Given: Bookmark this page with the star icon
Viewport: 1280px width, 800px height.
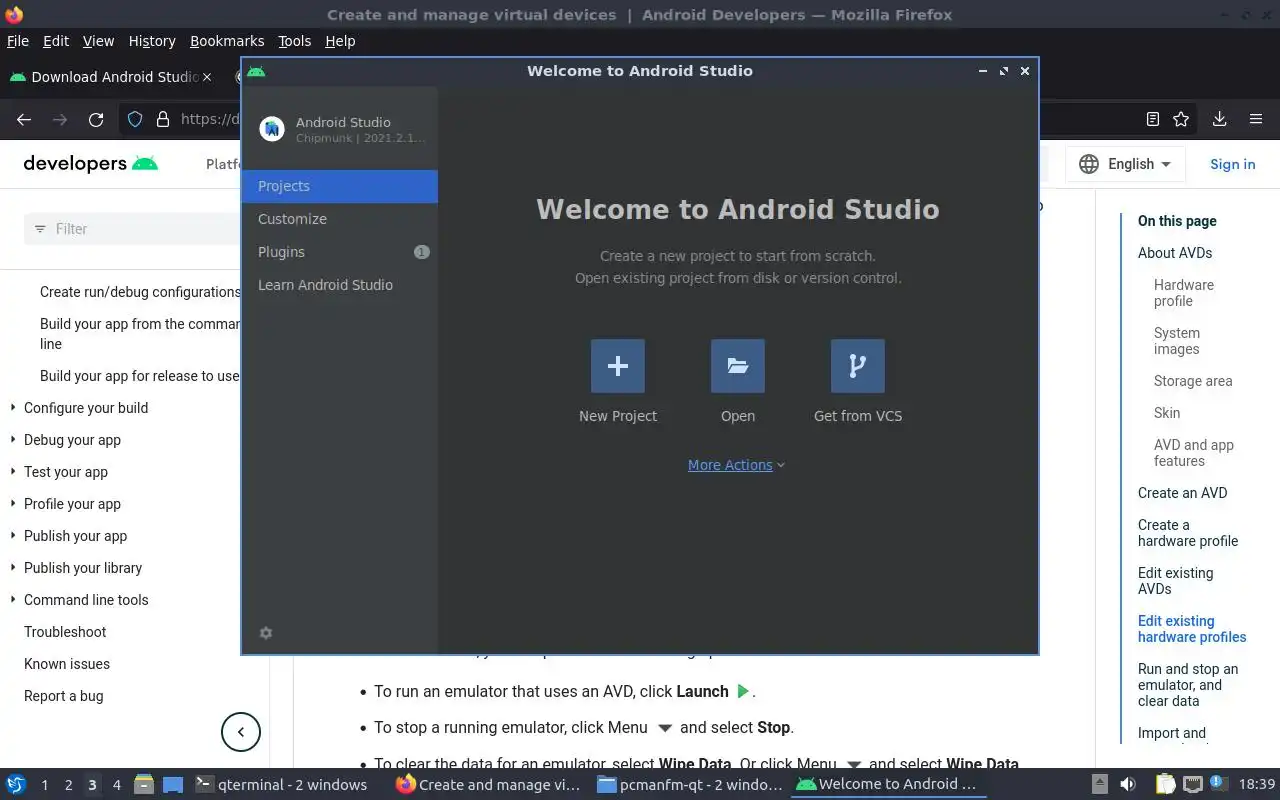Looking at the screenshot, I should click(x=1181, y=119).
